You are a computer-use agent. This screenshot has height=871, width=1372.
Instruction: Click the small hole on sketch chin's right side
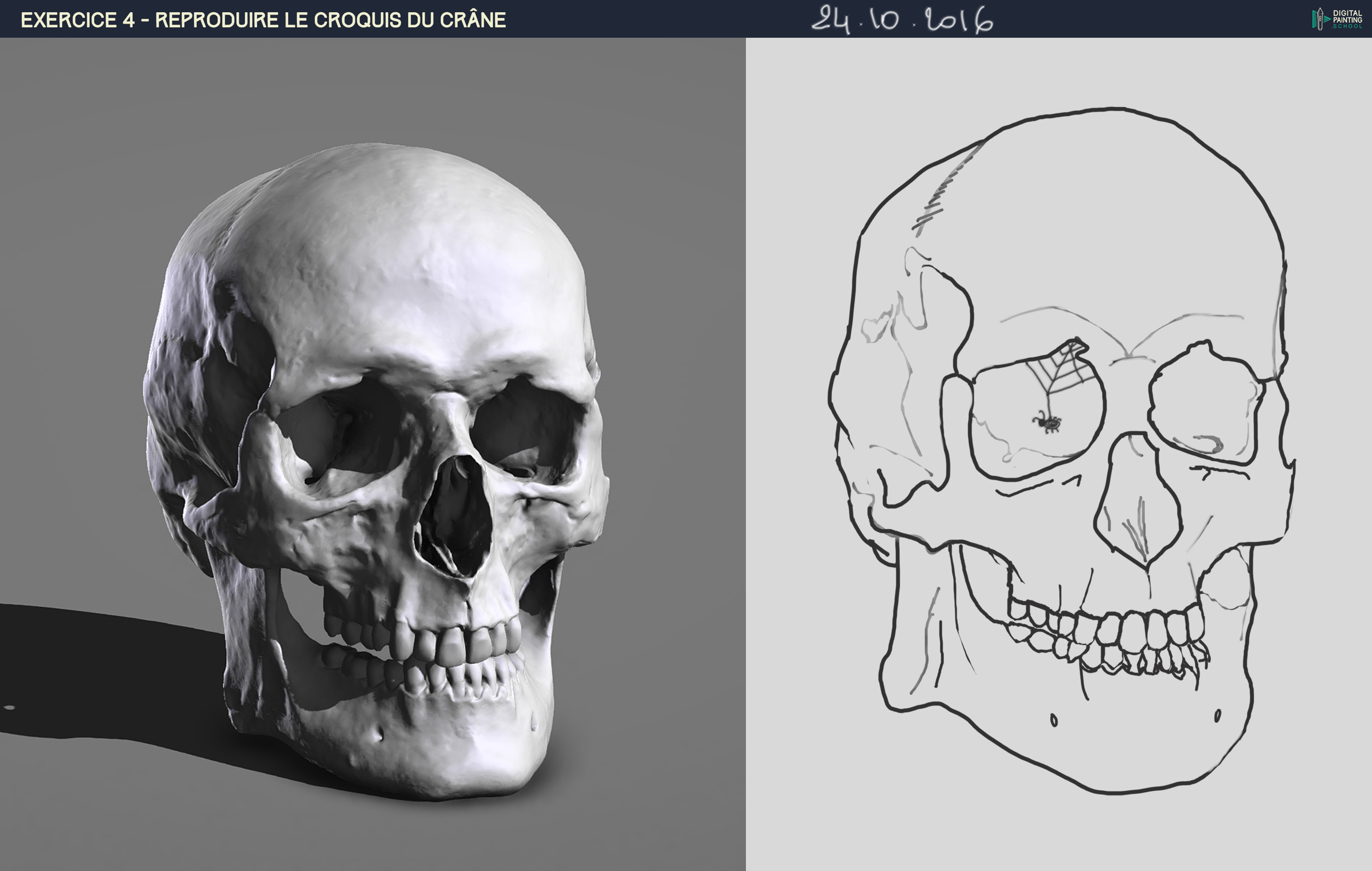click(1218, 715)
